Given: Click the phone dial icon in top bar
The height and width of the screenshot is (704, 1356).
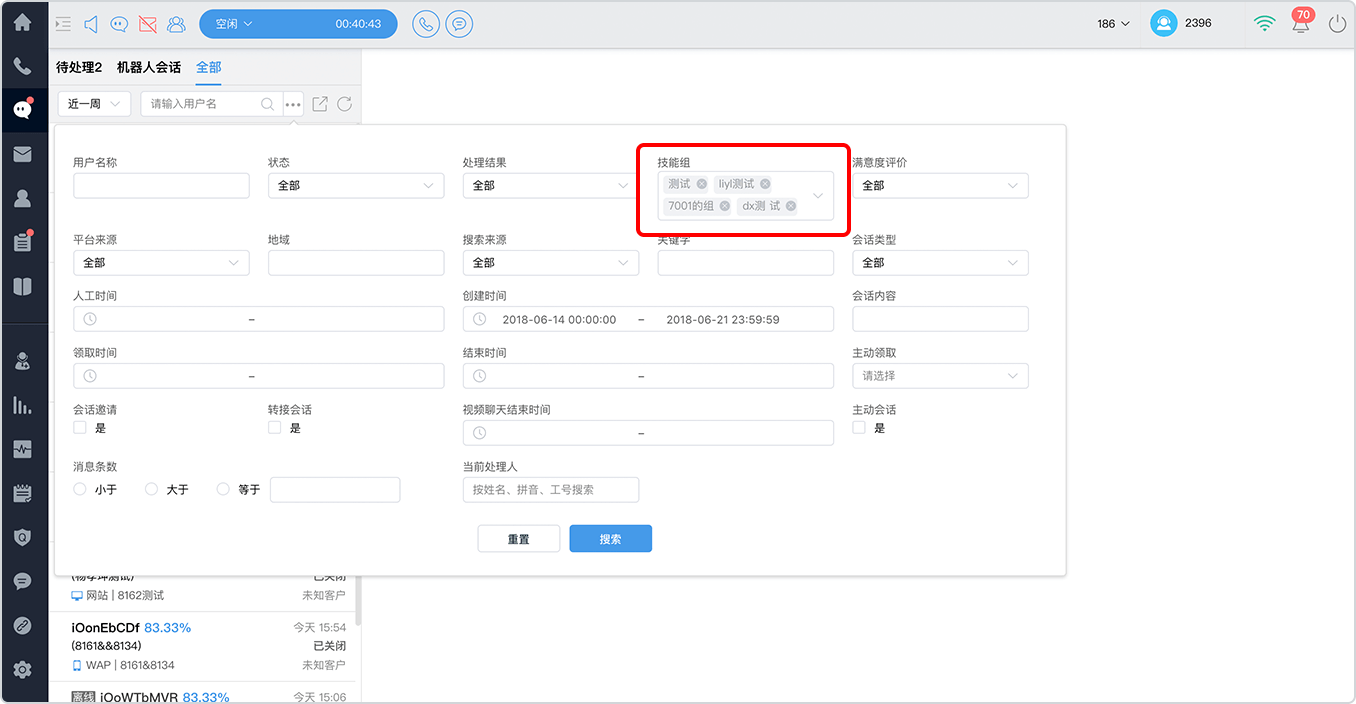Looking at the screenshot, I should click(x=426, y=24).
